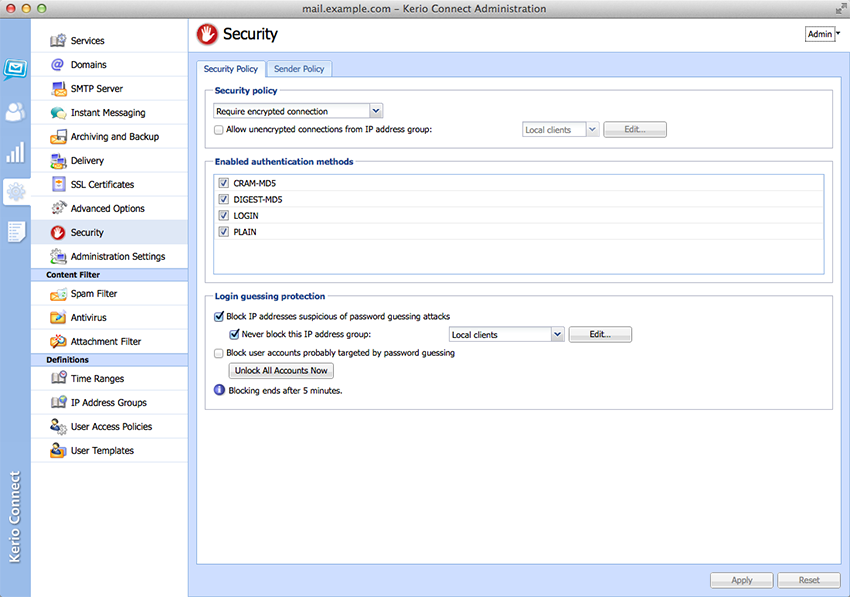
Task: Open the Admin user menu
Action: click(x=822, y=34)
